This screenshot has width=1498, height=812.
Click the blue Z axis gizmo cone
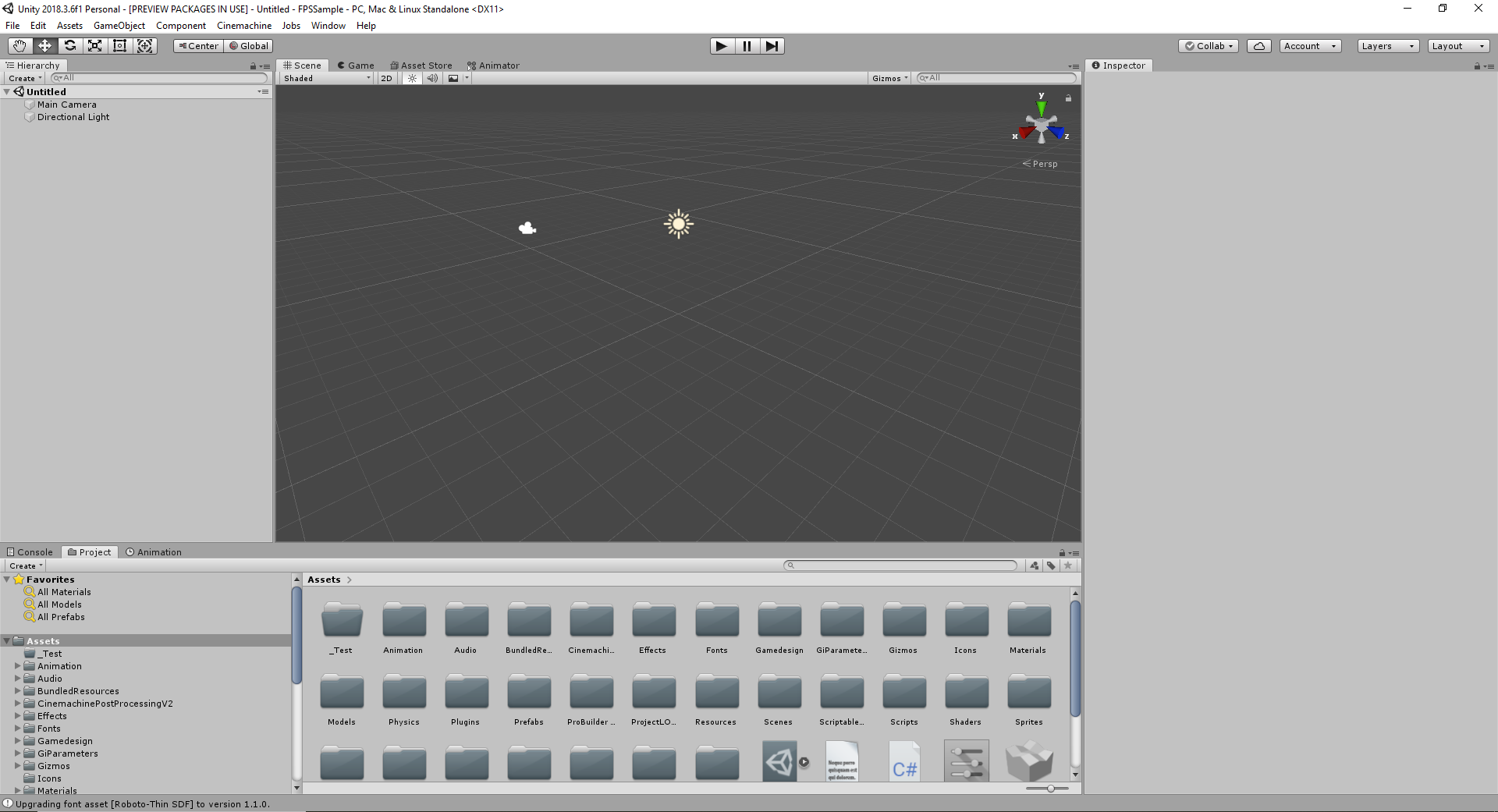tap(1057, 133)
